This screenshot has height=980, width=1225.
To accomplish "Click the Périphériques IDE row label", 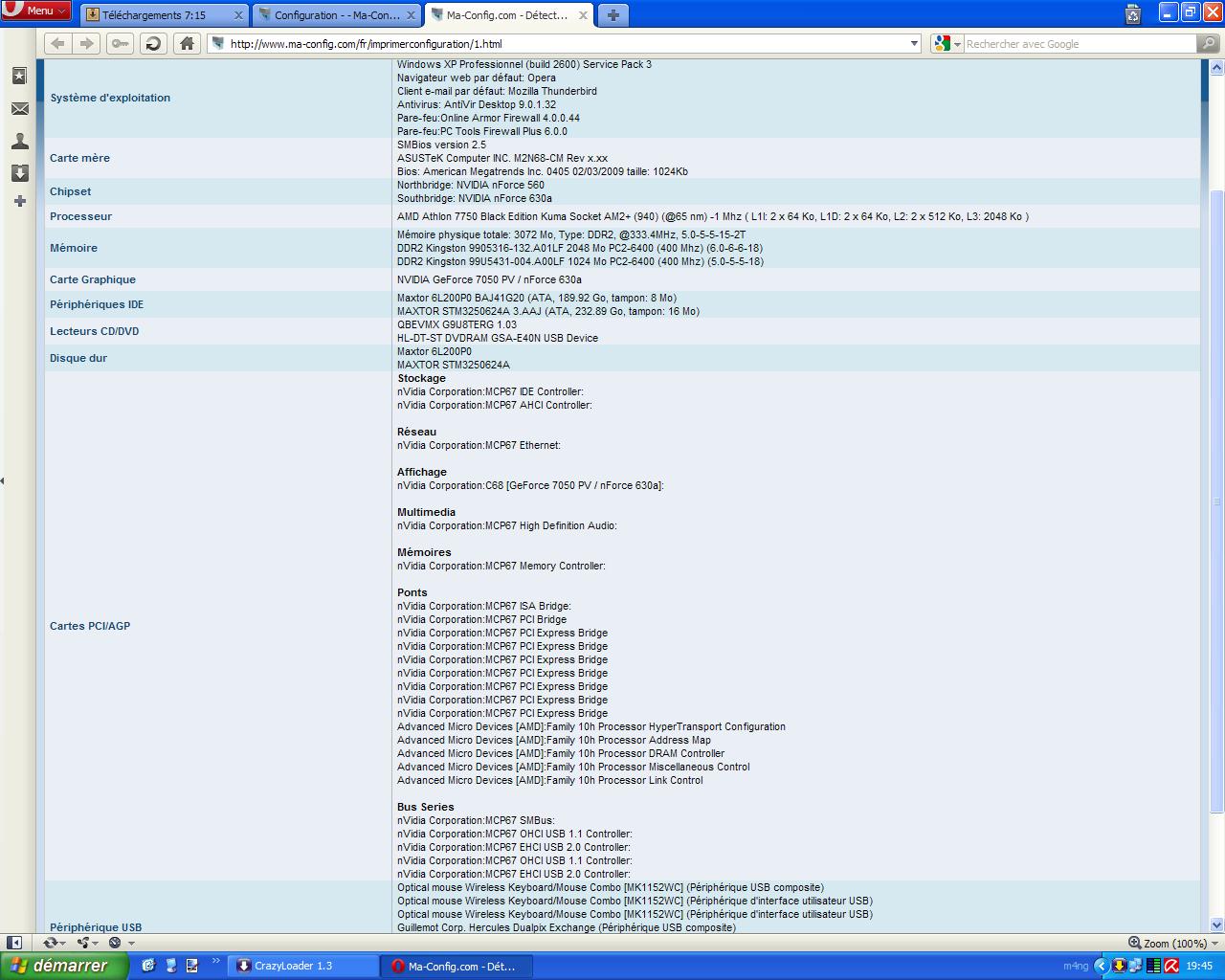I will click(x=97, y=304).
